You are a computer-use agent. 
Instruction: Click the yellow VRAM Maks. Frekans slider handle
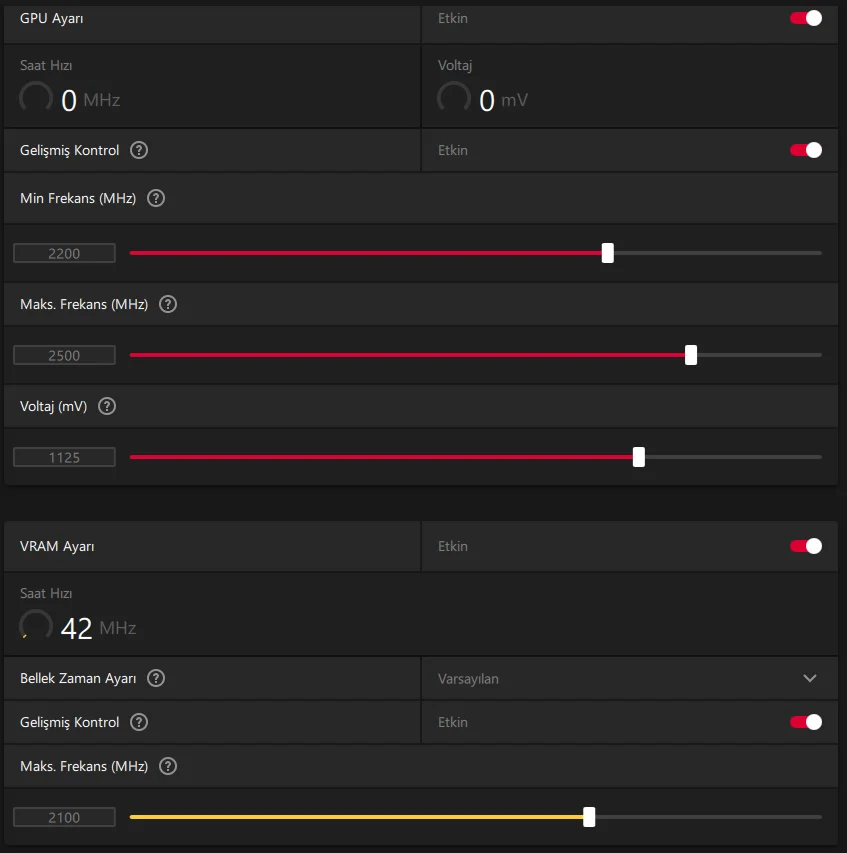589,817
